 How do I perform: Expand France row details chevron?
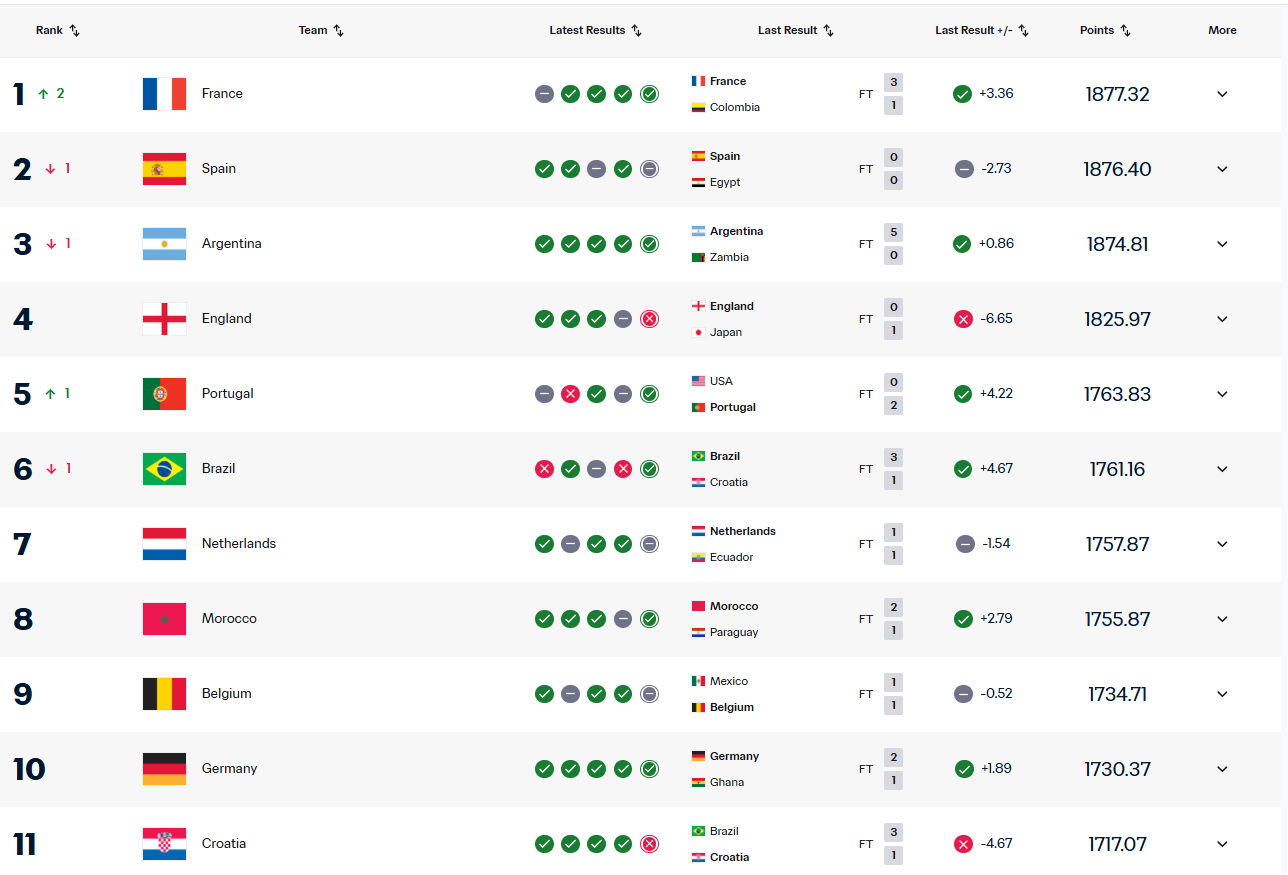click(1222, 94)
